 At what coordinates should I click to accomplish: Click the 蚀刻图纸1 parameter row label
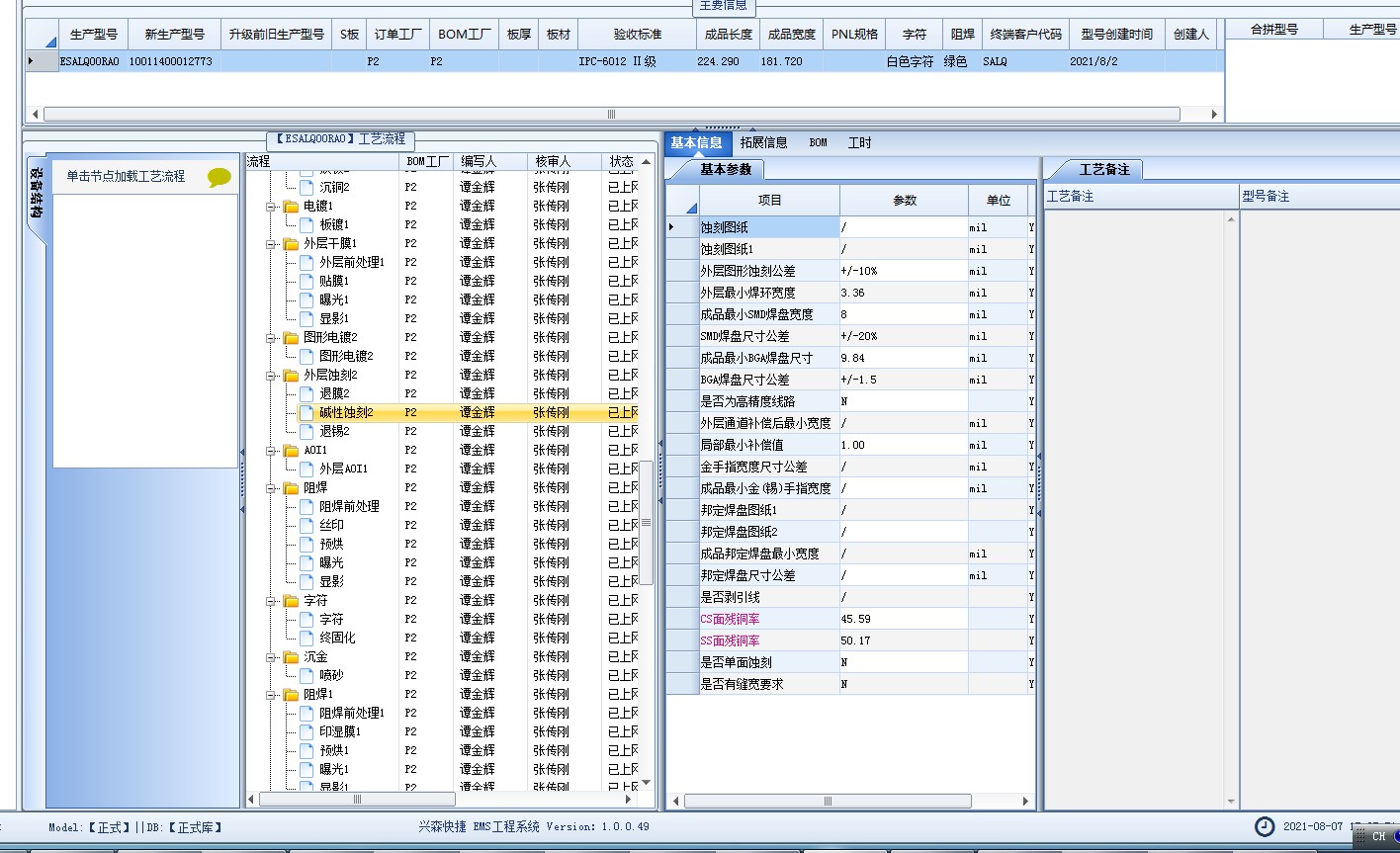click(727, 249)
